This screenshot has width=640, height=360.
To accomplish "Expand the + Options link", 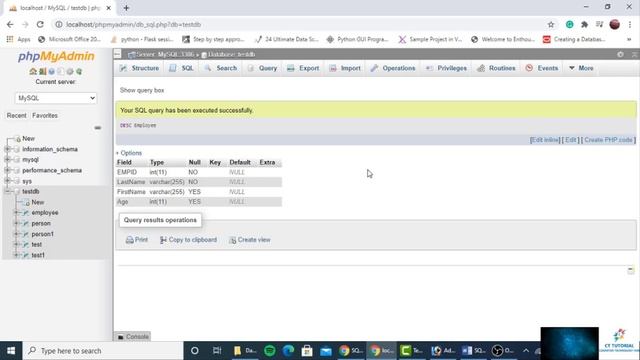I will 129,153.
